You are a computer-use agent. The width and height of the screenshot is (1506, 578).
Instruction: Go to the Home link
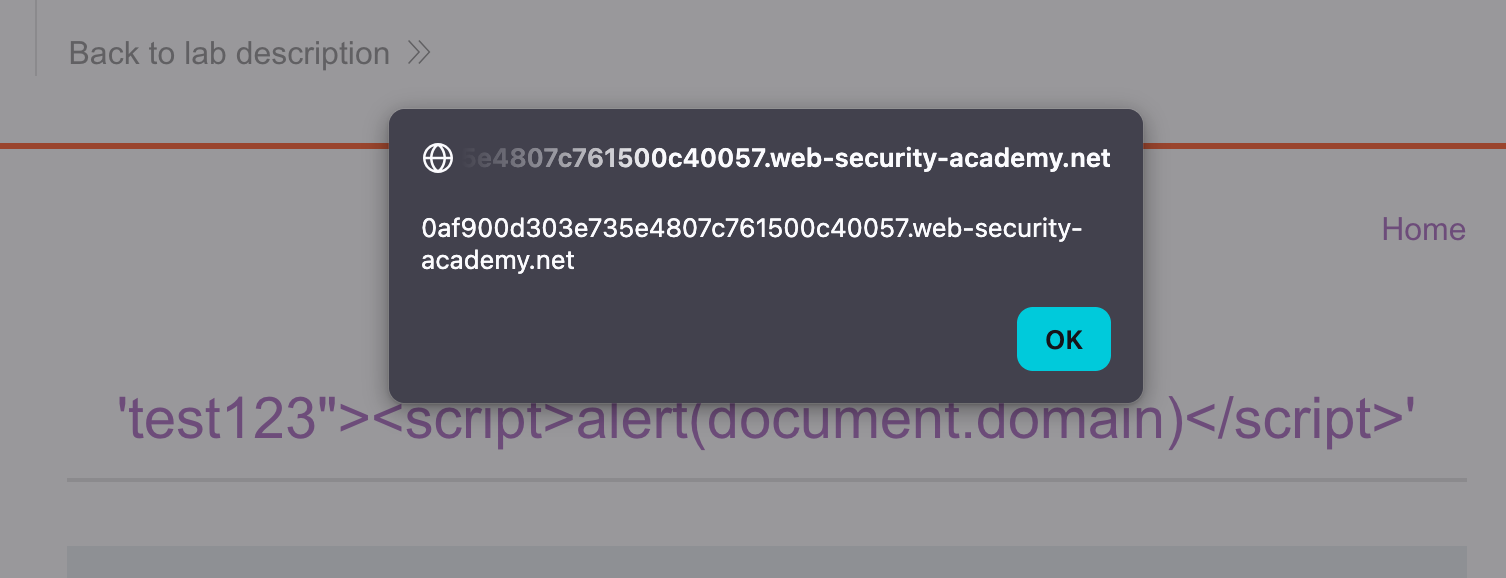pos(1423,229)
